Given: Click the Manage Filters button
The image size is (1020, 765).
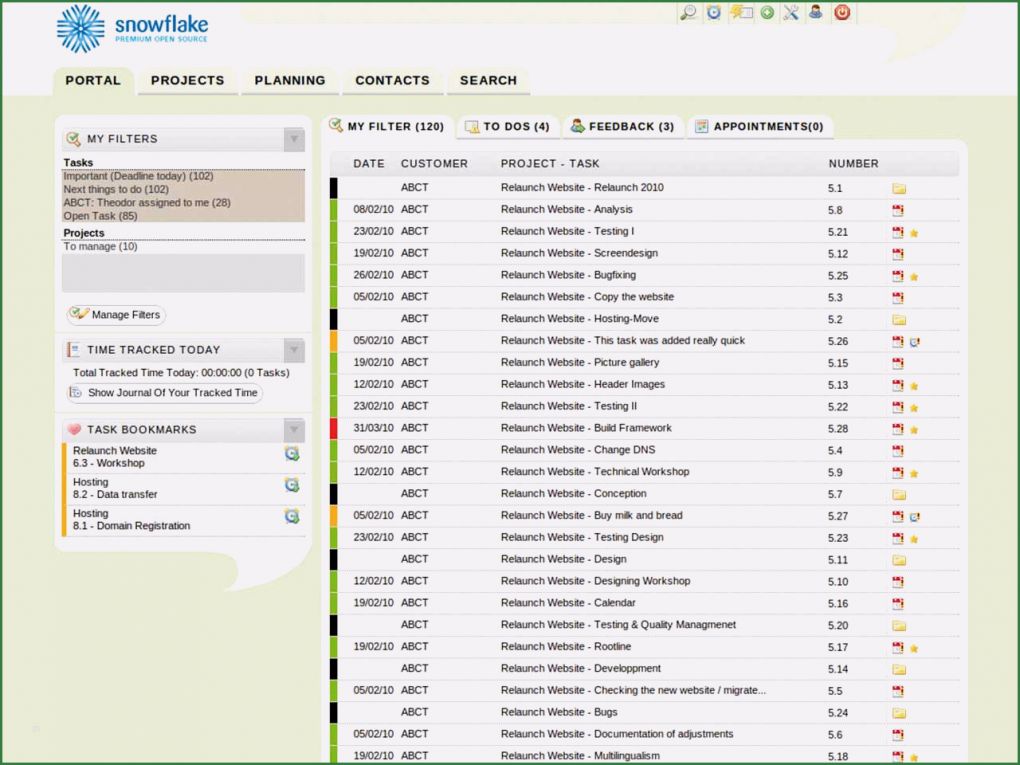Looking at the screenshot, I should (115, 314).
